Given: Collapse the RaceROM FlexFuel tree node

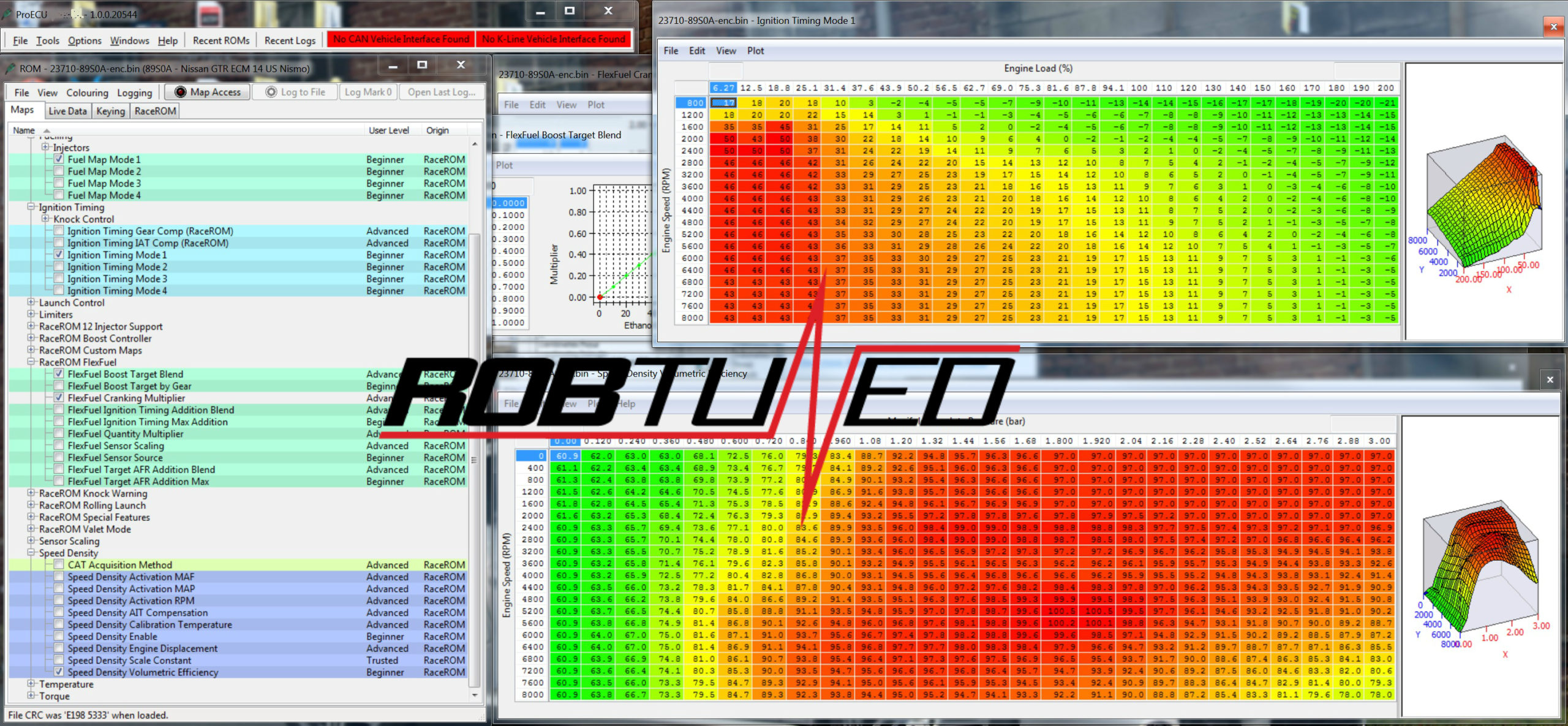Looking at the screenshot, I should point(31,362).
